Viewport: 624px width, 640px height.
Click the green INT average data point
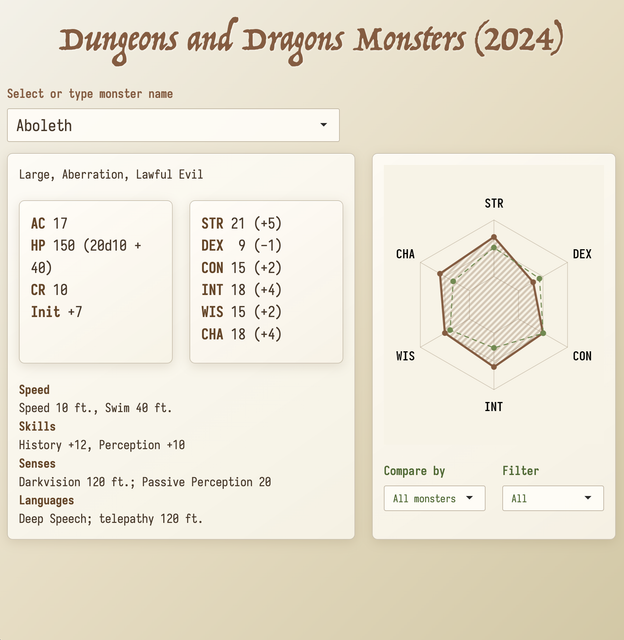pyautogui.click(x=494, y=348)
